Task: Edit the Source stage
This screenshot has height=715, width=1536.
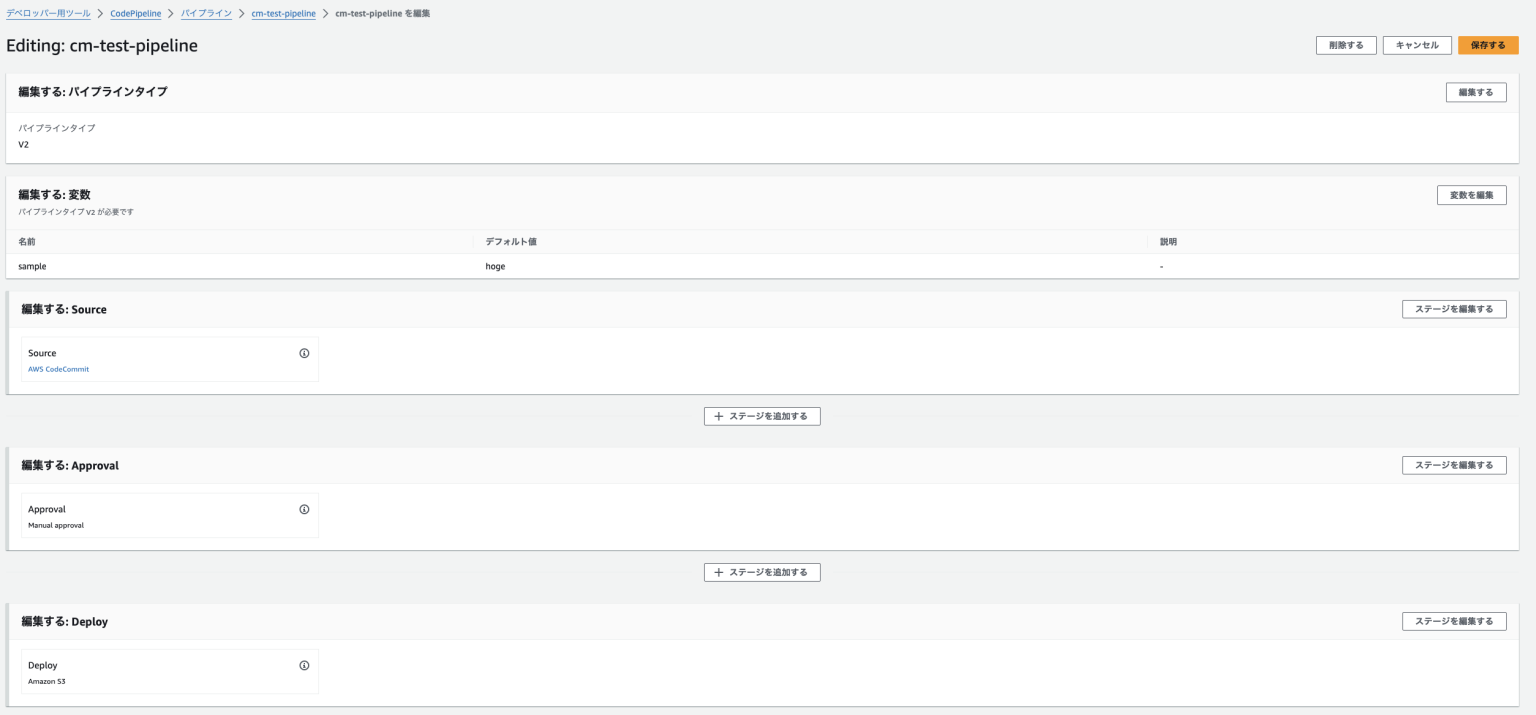Action: 1453,308
